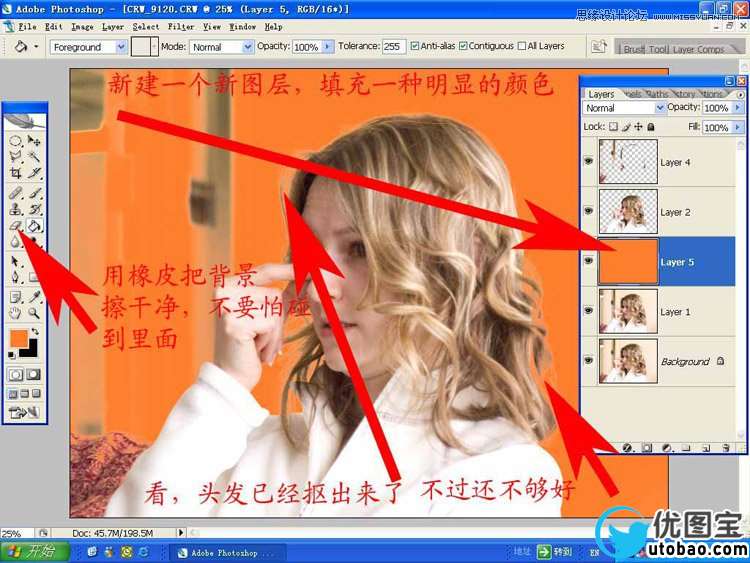This screenshot has width=750, height=563.
Task: Open the Layers panel Fill arrow
Action: click(x=738, y=127)
